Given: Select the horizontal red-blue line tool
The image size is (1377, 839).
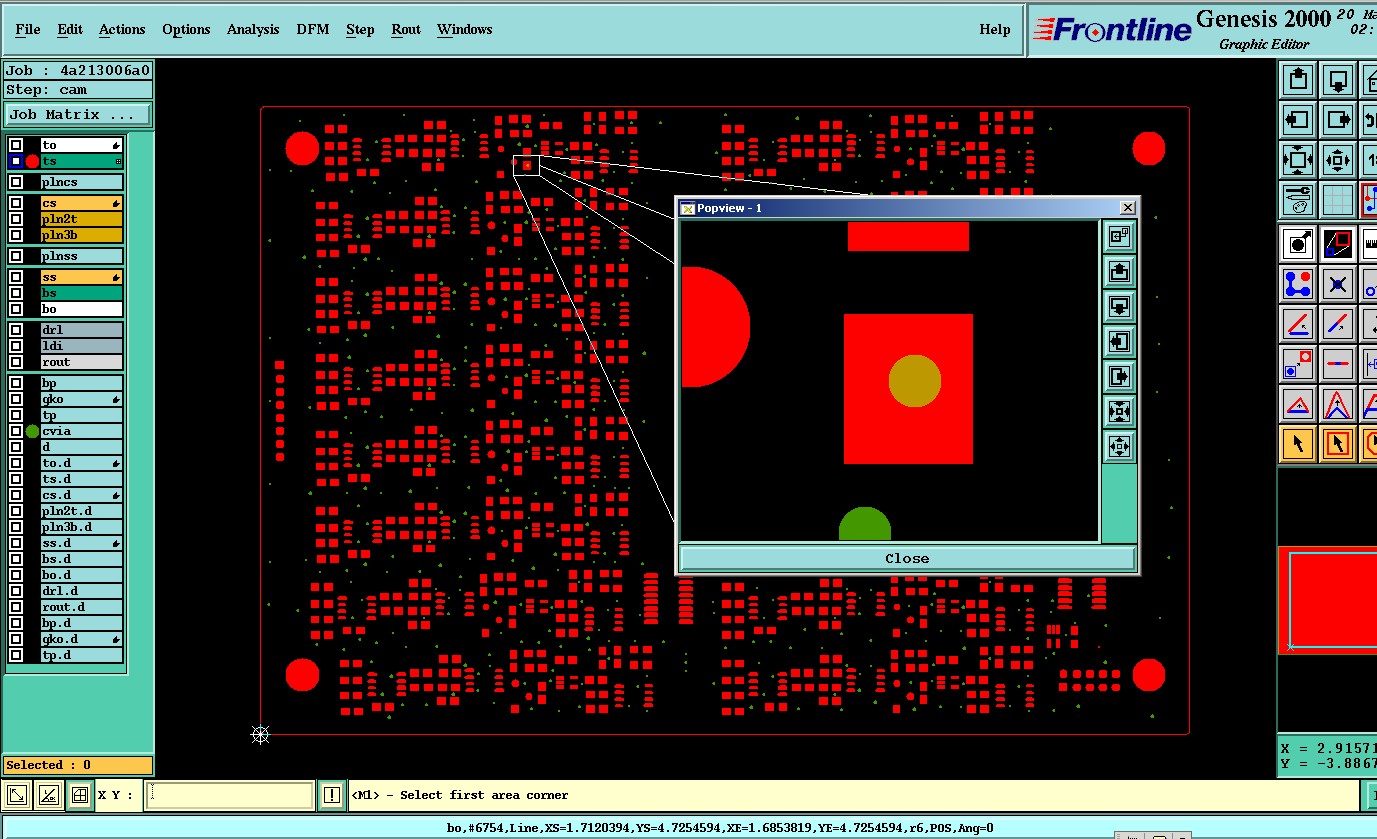Looking at the screenshot, I should click(1338, 364).
